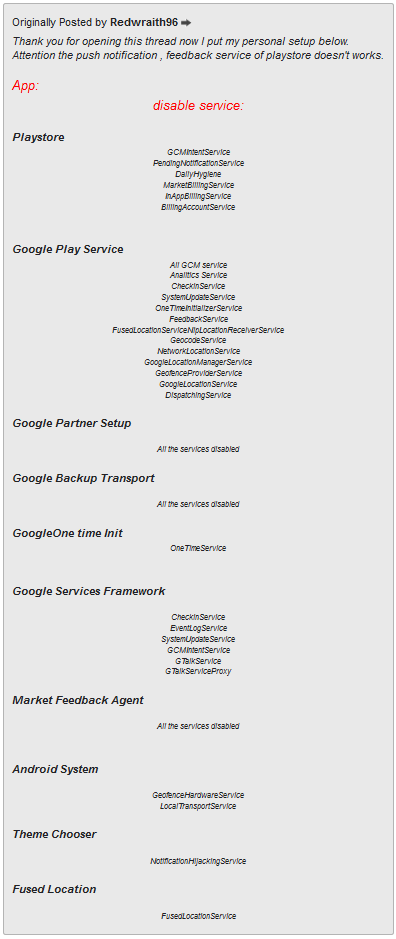Click the Market Feedback Agent heading
The height and width of the screenshot is (939, 396).
click(78, 700)
